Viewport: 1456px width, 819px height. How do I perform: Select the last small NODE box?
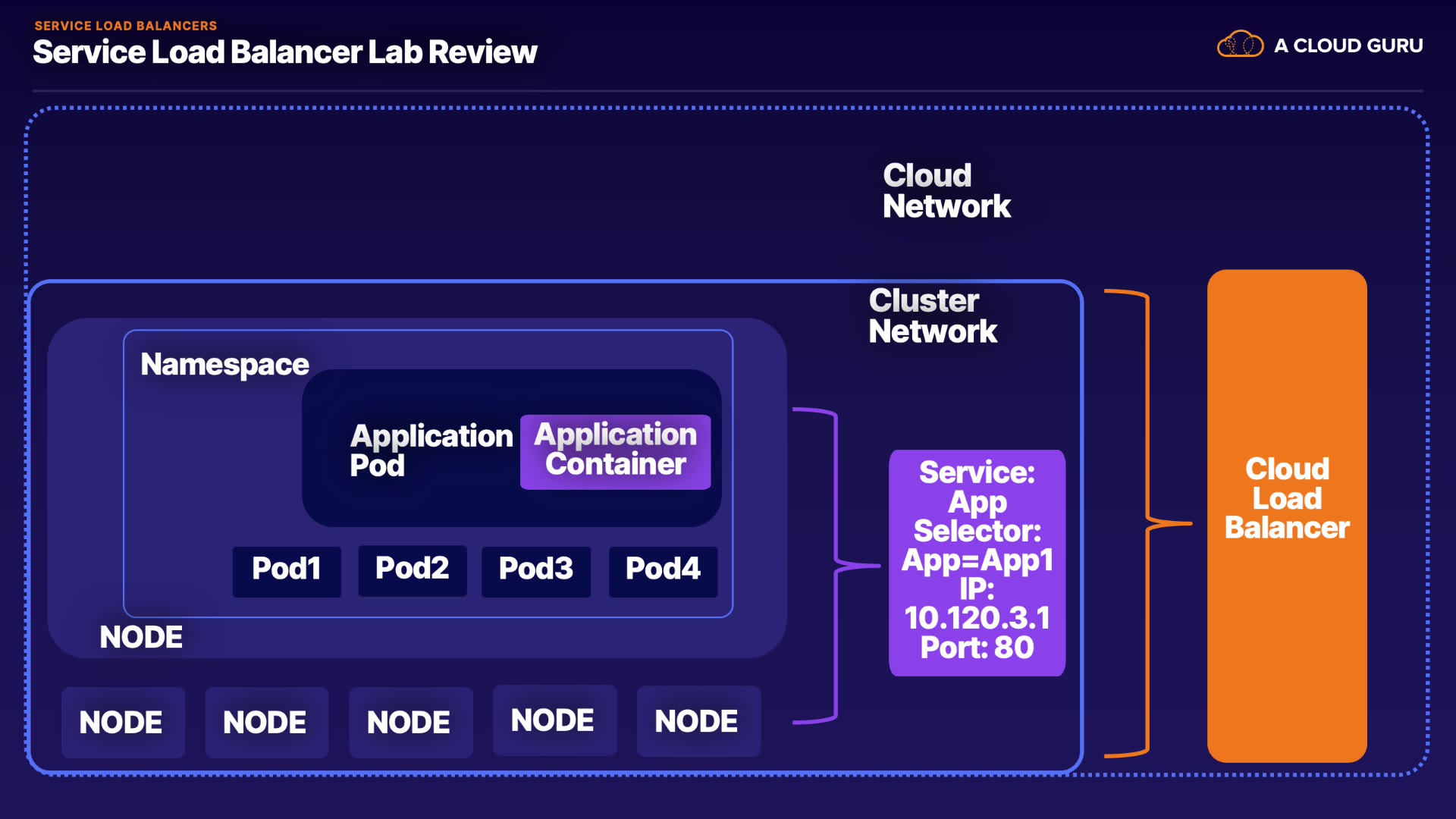pos(698,721)
